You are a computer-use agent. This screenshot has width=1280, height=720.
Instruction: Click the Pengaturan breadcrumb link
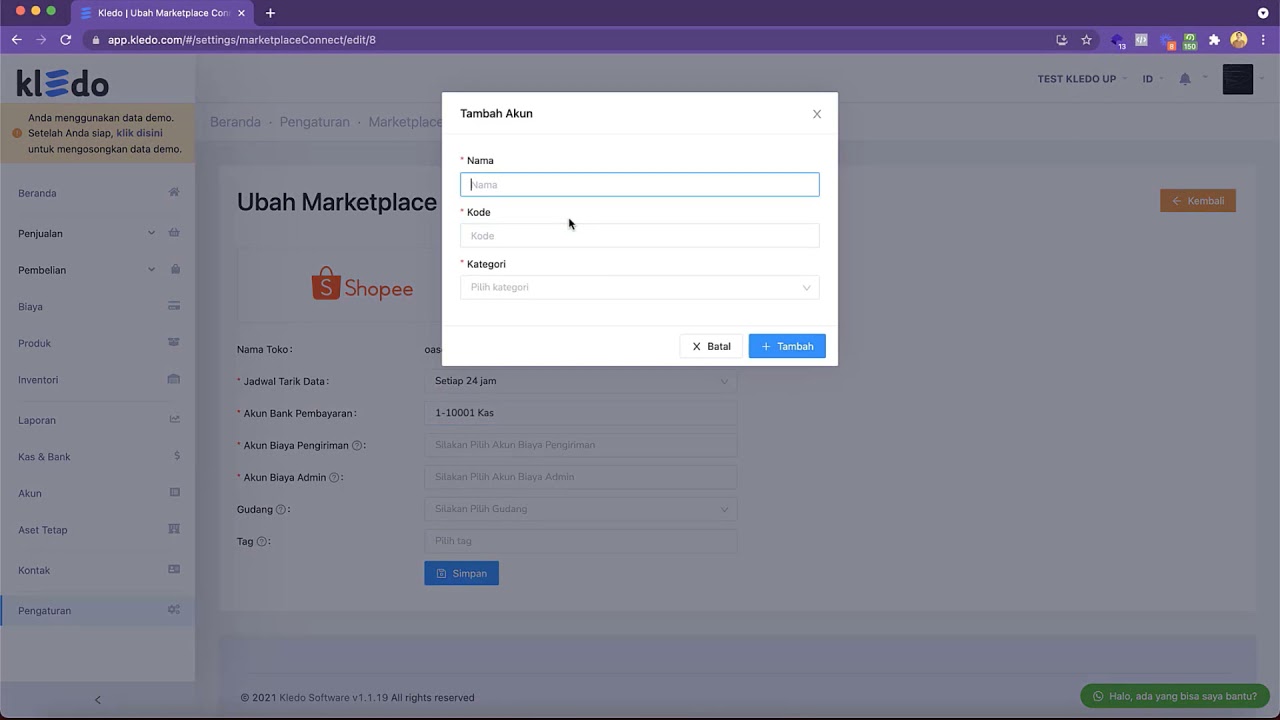tap(314, 122)
